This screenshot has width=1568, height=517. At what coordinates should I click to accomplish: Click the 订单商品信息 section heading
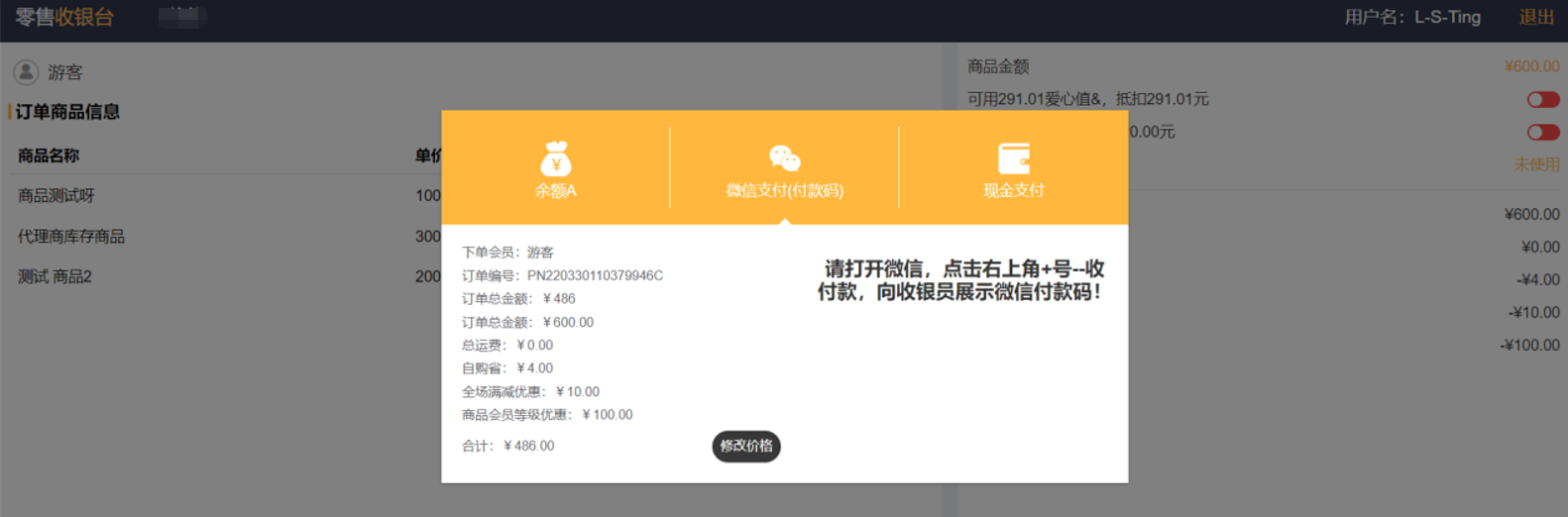pyautogui.click(x=67, y=112)
